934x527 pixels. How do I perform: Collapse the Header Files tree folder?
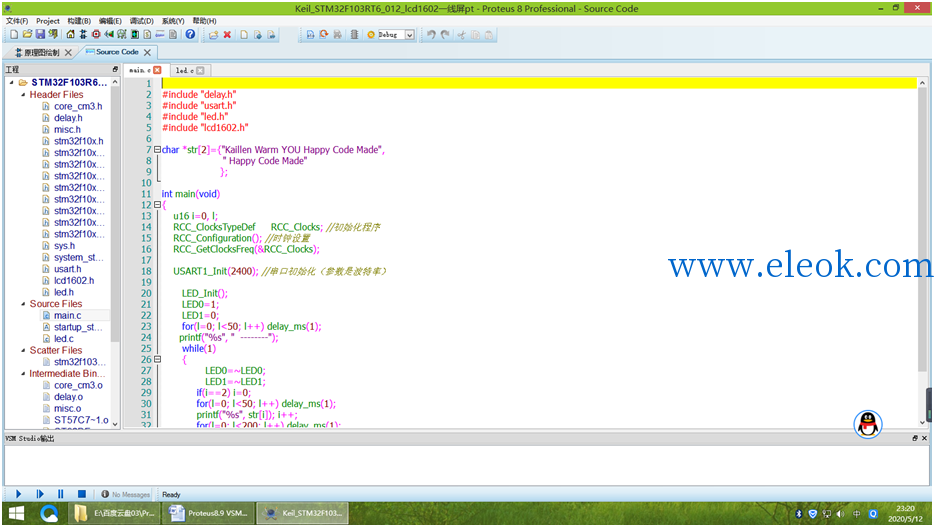[23, 94]
